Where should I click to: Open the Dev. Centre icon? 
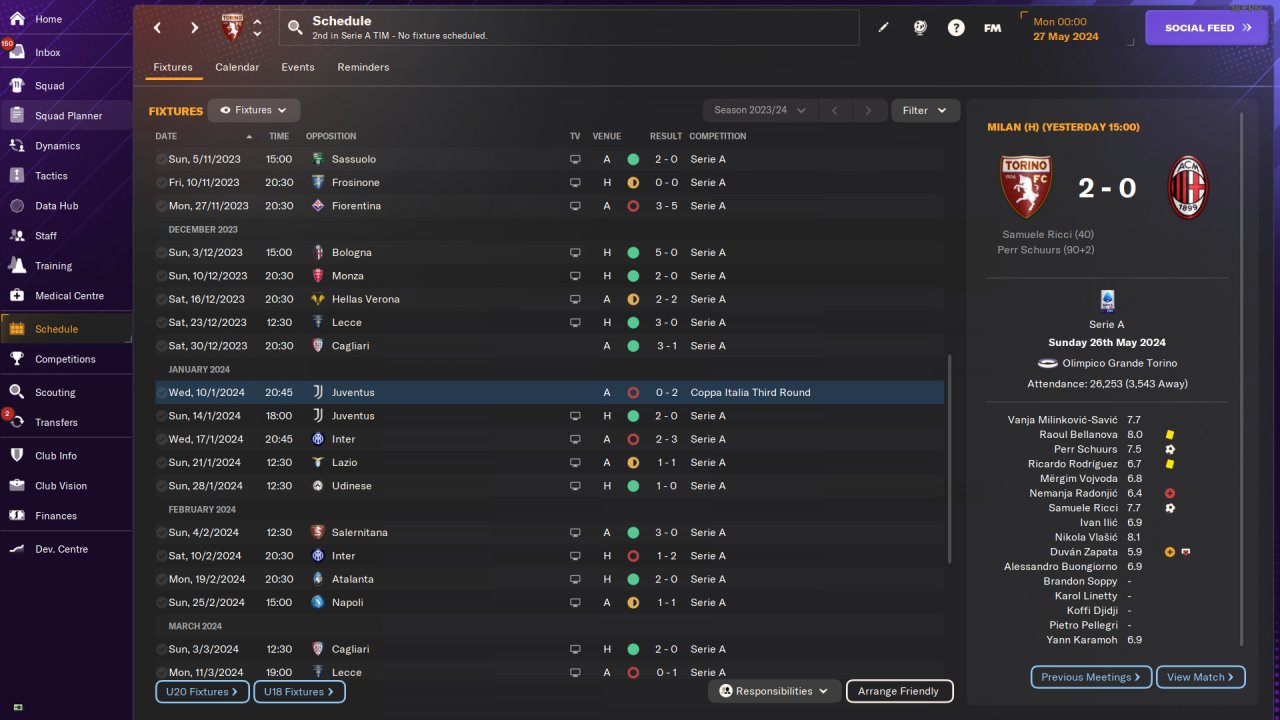tap(17, 549)
